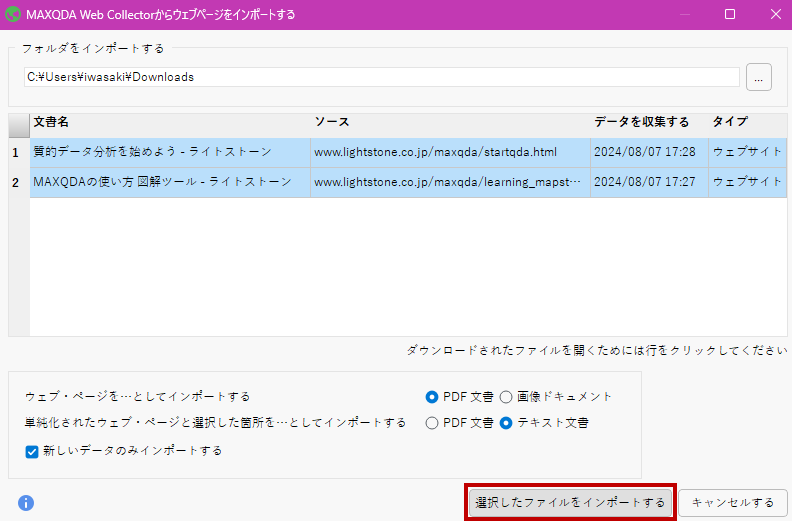The width and height of the screenshot is (792, 521).
Task: Click キャンセルする button
Action: (733, 503)
